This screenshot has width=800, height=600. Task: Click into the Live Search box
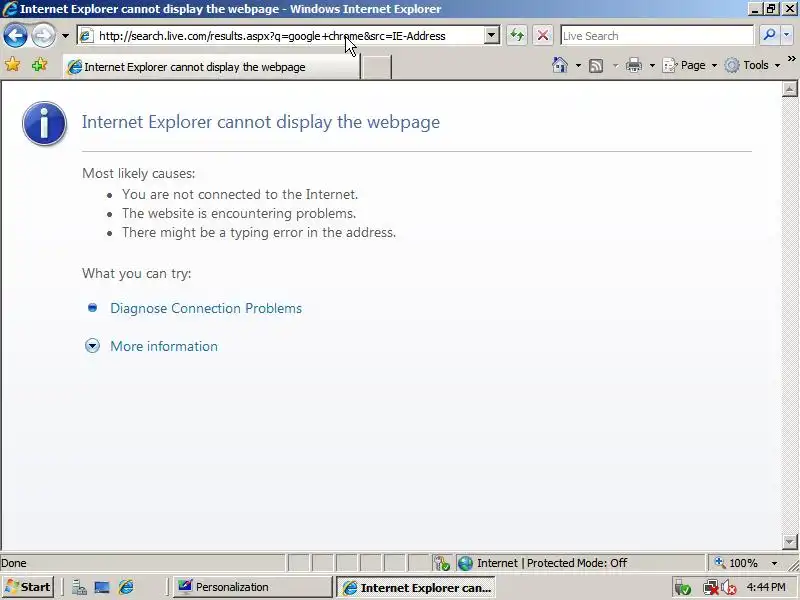coord(657,36)
